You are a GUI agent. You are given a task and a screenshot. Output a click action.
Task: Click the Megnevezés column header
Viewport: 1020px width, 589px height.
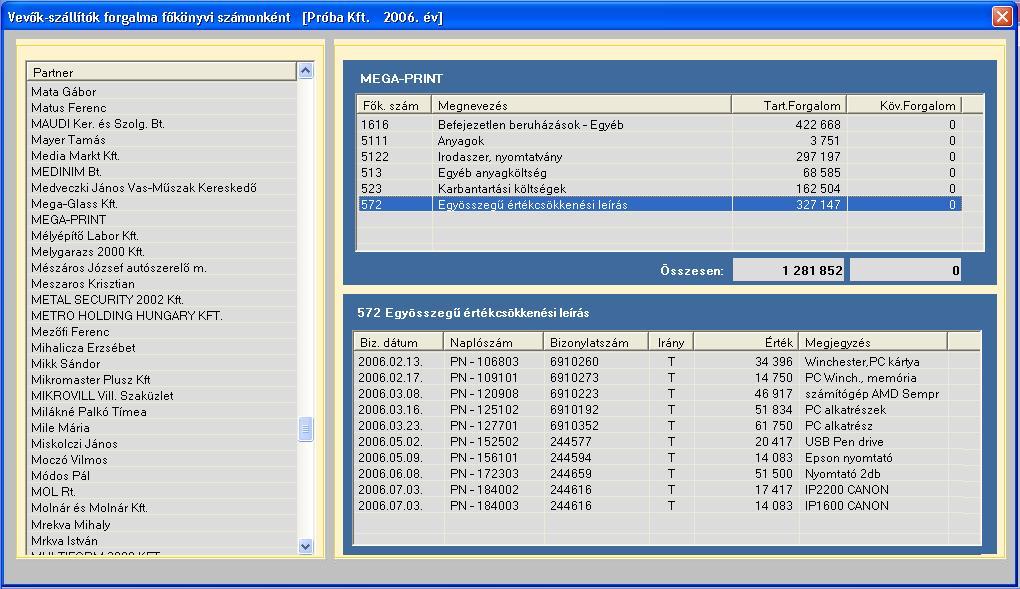pos(582,105)
